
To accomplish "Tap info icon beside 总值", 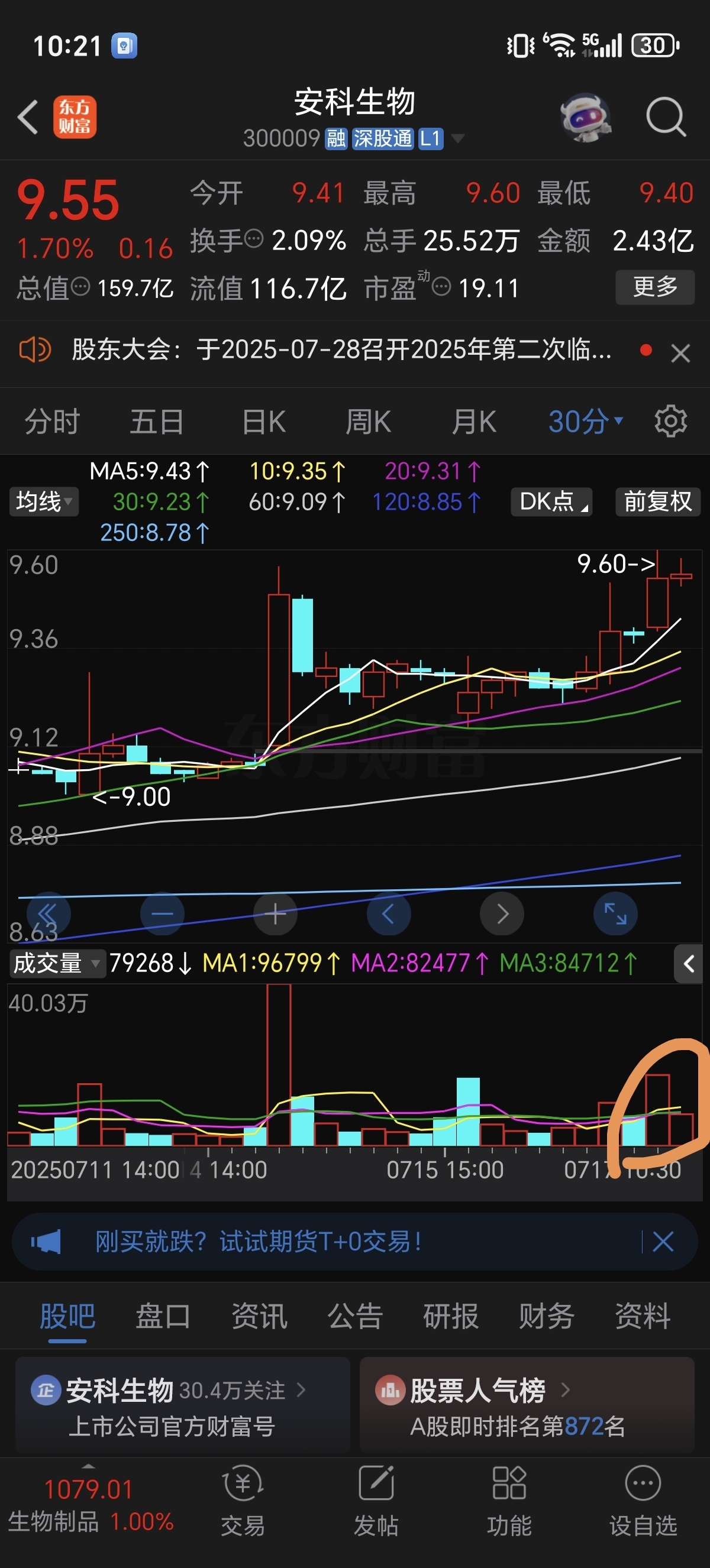I will pos(80,286).
